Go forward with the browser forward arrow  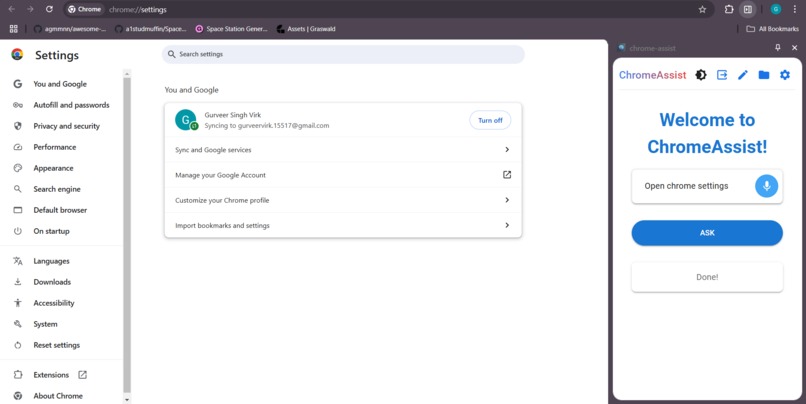30,9
